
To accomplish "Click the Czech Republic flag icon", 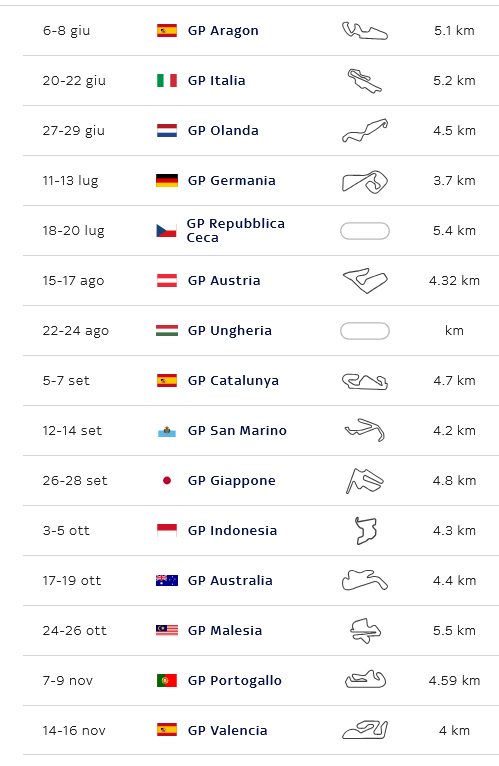I will 166,231.
